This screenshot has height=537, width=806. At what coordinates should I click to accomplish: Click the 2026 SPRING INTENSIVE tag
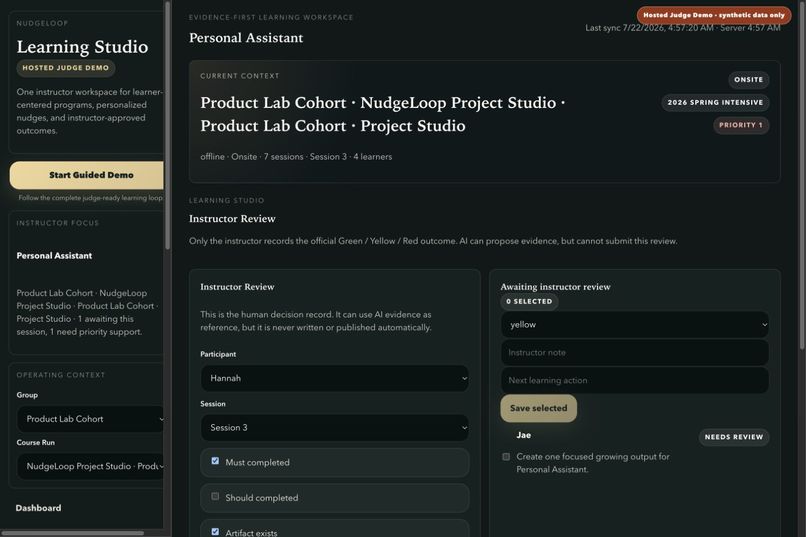[x=715, y=102]
